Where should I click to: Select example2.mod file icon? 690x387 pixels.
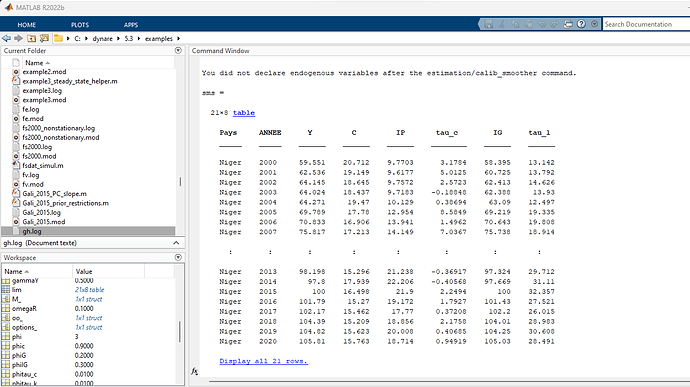16,72
